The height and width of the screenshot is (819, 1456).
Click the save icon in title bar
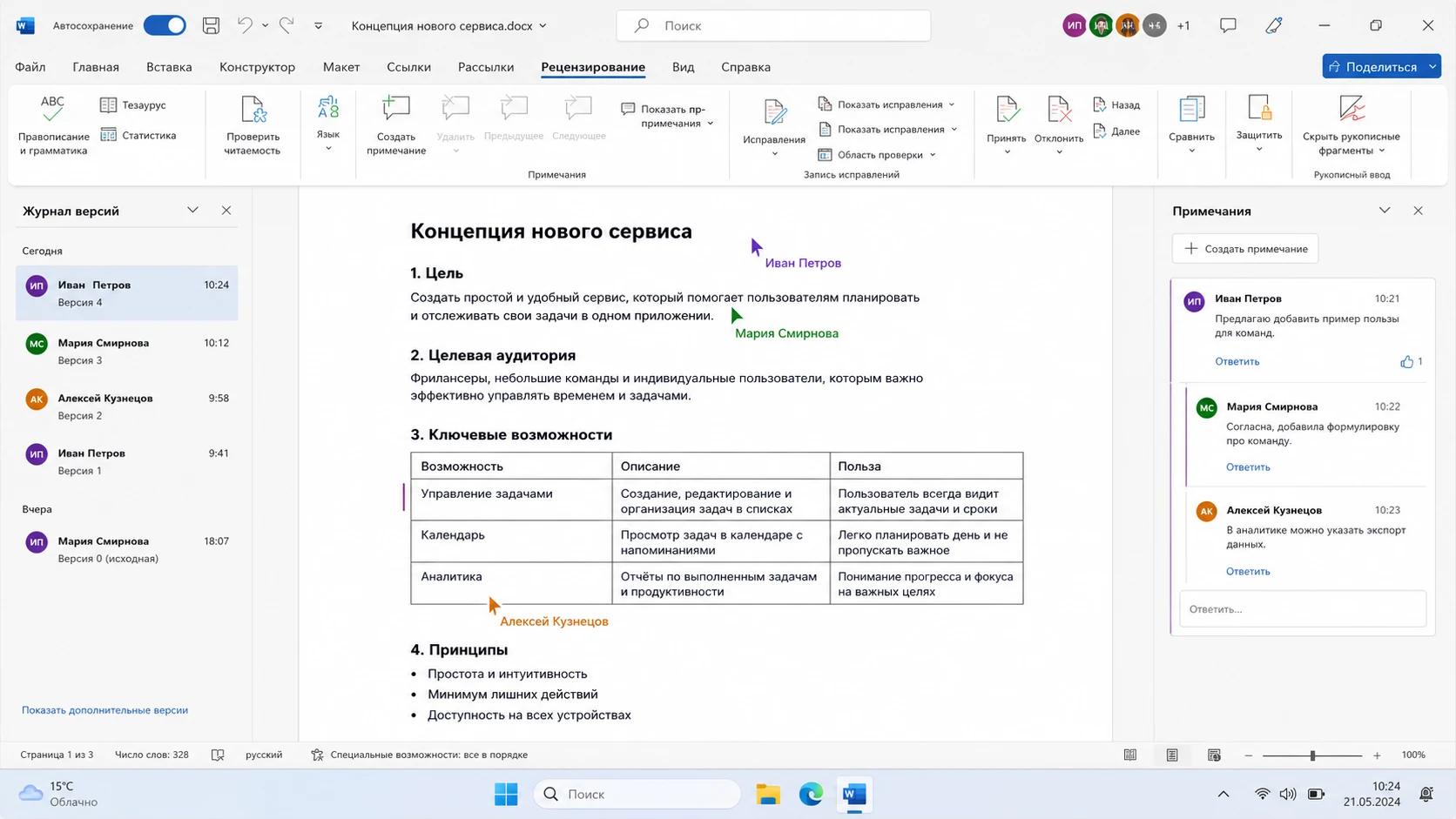point(211,25)
